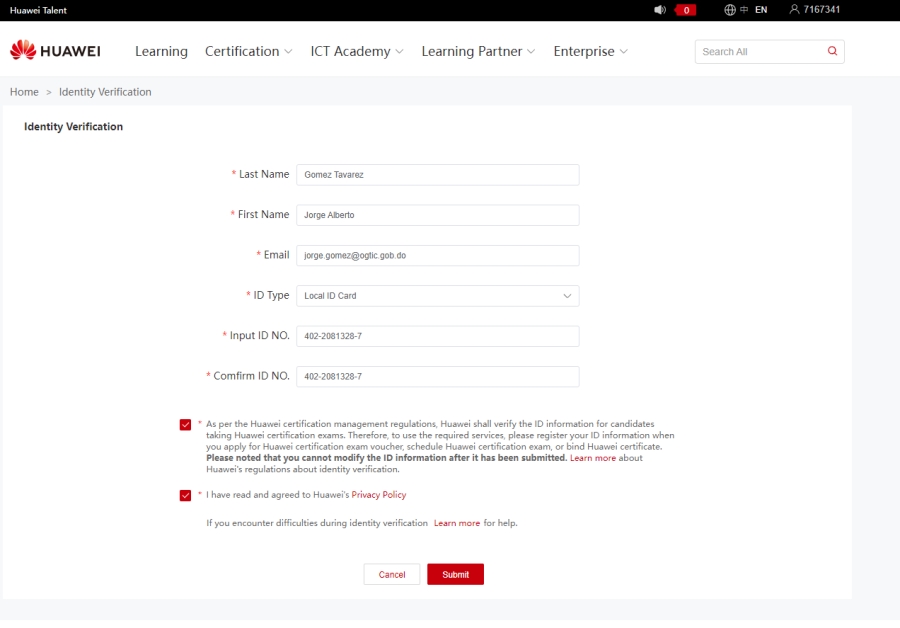Viewport: 900px width, 628px height.
Task: Open the Learning menu item
Action: coord(161,51)
